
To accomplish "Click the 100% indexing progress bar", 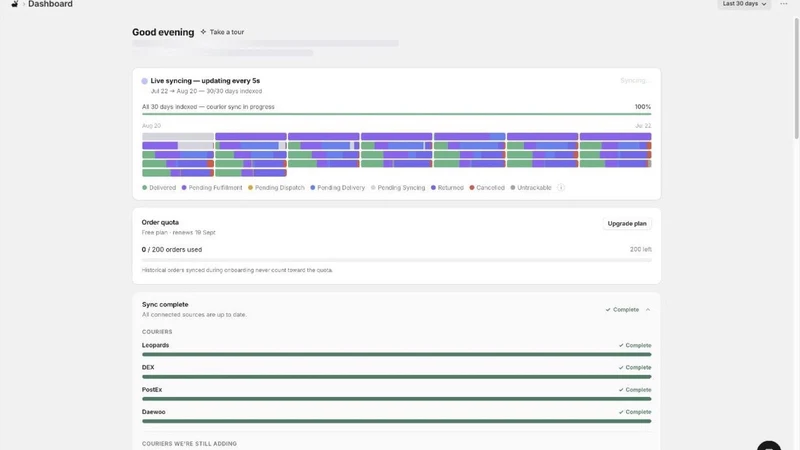I will pos(396,114).
